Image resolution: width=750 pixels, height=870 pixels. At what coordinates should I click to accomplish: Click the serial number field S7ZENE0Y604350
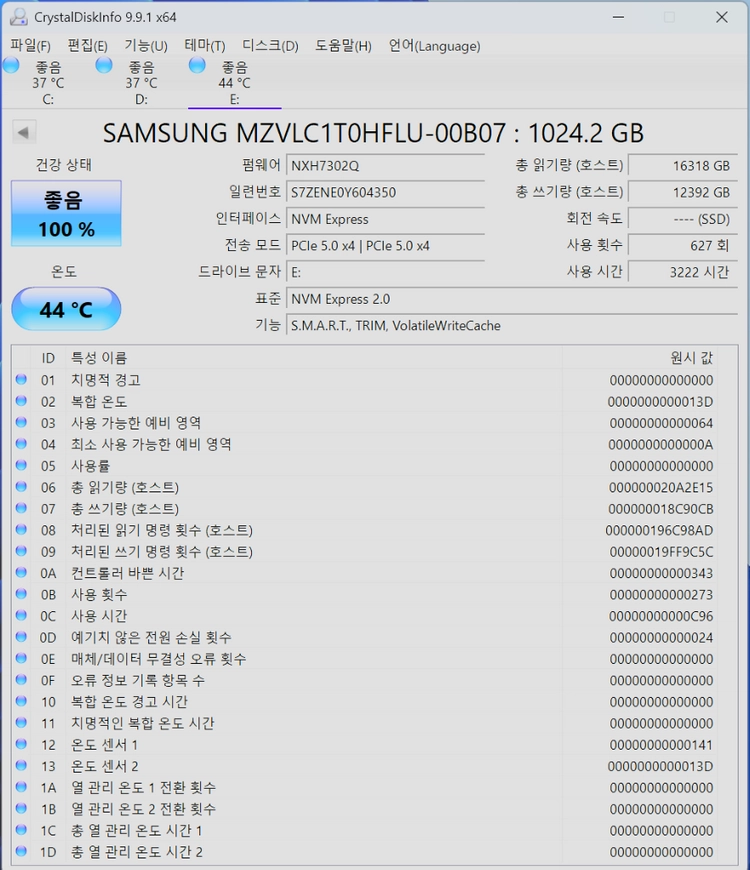(x=386, y=192)
